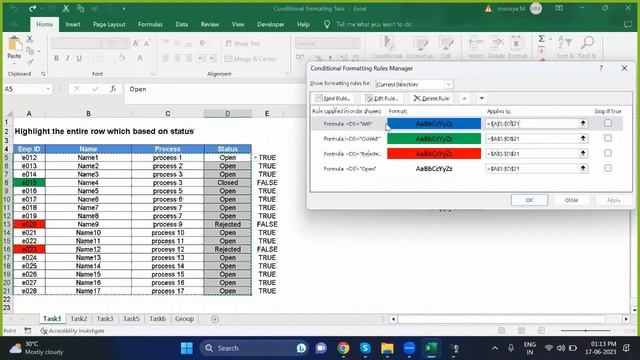This screenshot has width=640, height=360.
Task: Click the Format as Table icon
Action: 420,43
